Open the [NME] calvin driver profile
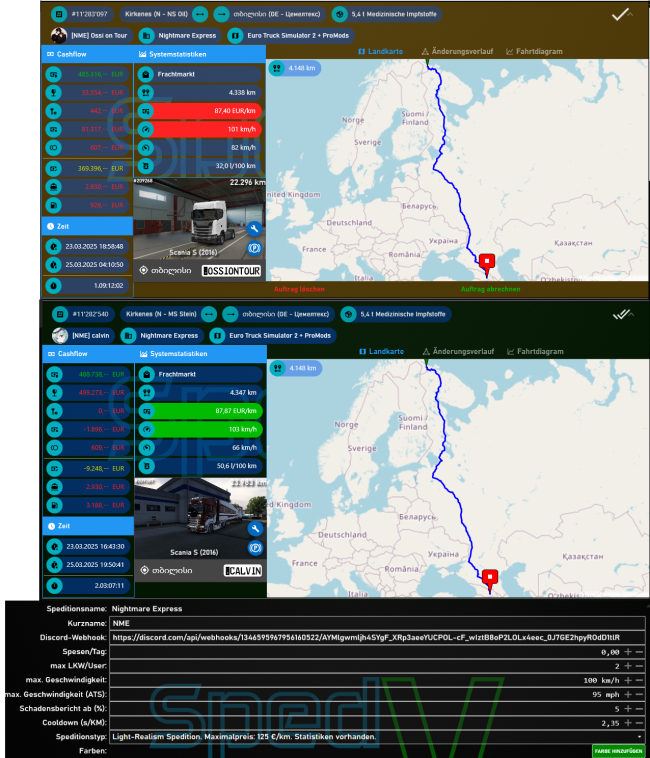Viewport: 650px width, 758px height. (83, 335)
